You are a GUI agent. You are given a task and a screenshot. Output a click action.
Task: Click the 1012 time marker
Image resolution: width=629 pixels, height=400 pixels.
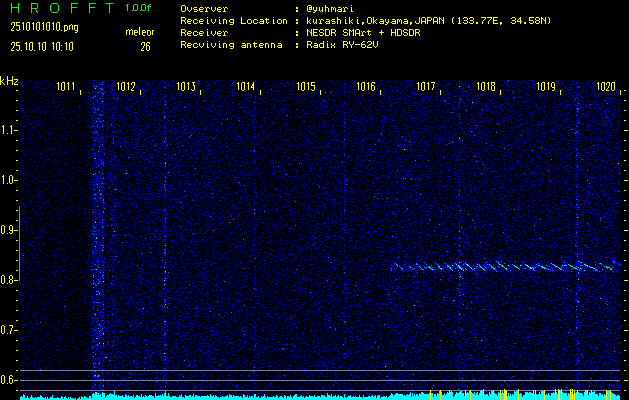[126, 86]
